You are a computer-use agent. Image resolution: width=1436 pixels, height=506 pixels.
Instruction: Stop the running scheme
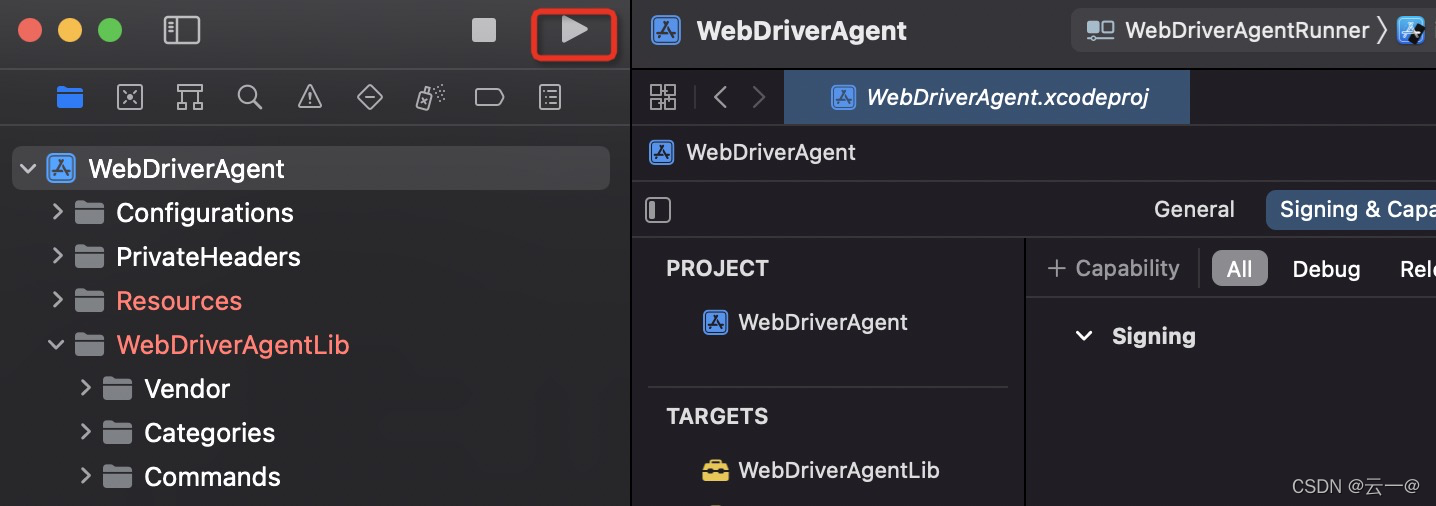click(x=484, y=31)
